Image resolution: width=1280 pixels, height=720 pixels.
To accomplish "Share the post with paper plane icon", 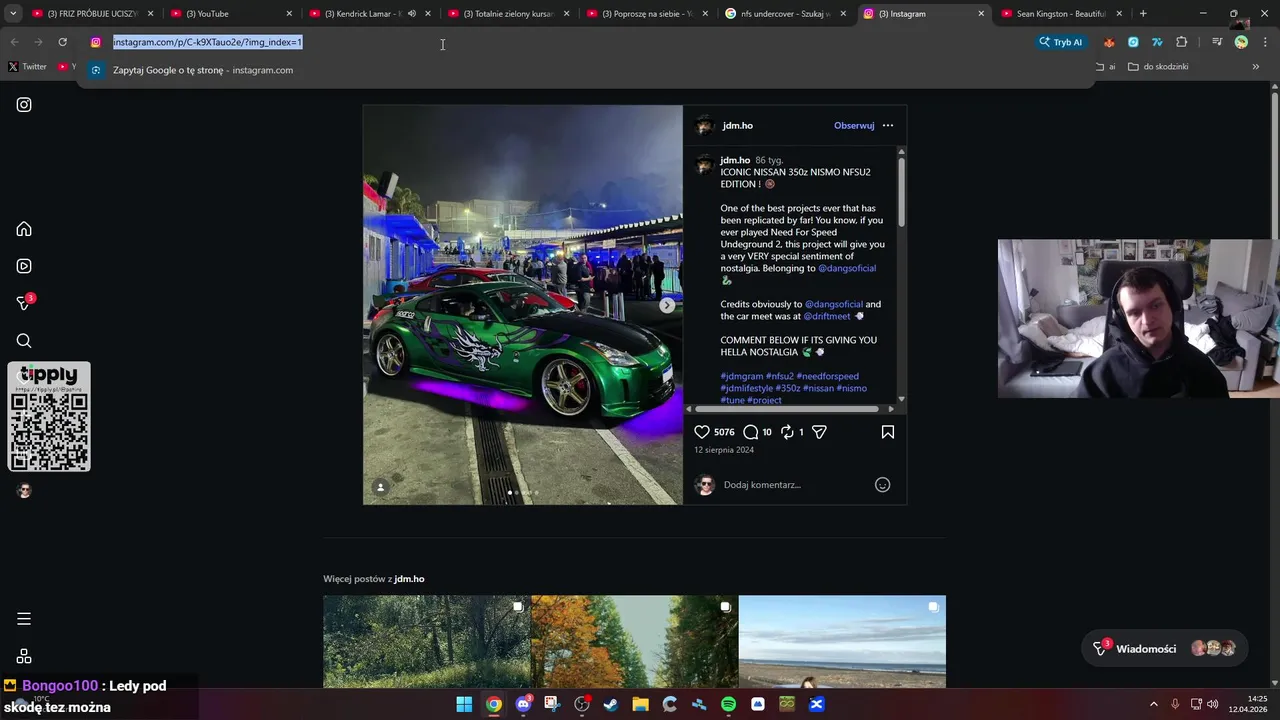I will tap(819, 432).
